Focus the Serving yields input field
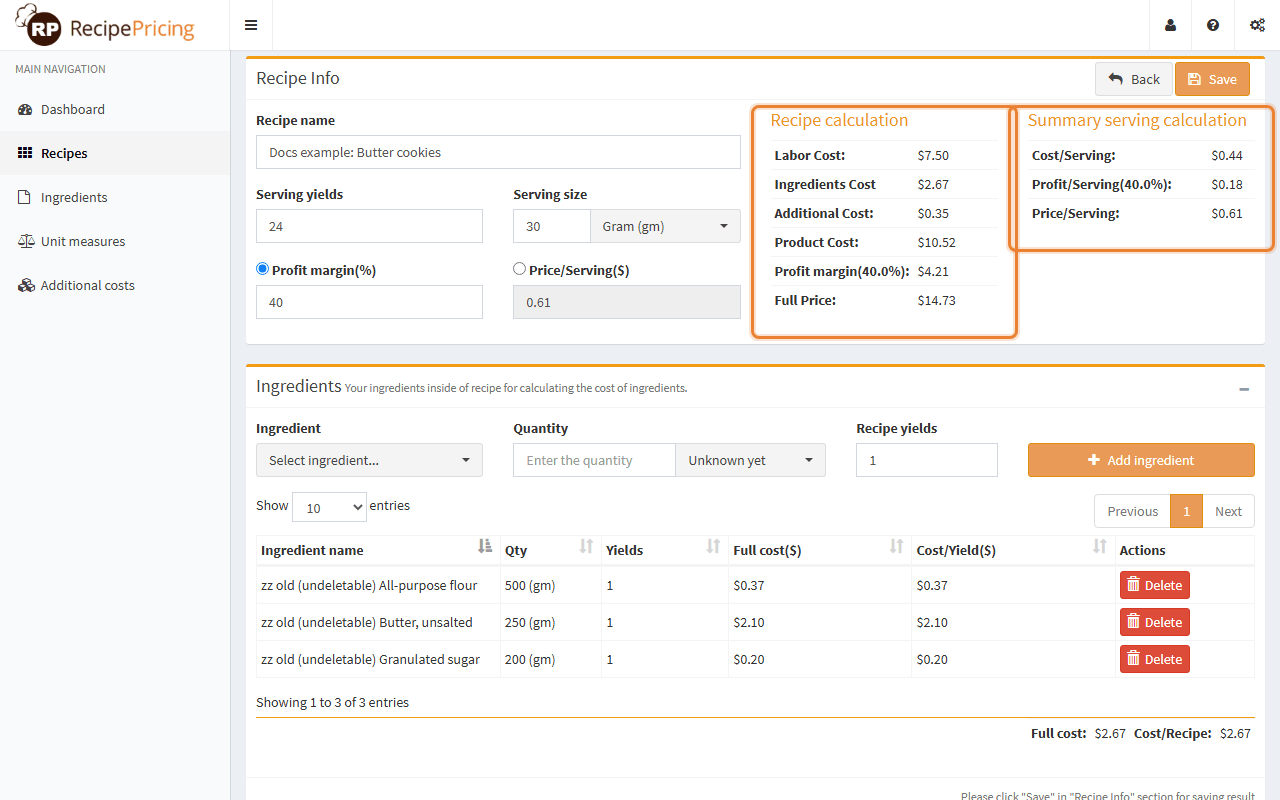Viewport: 1280px width, 800px height. [x=369, y=226]
